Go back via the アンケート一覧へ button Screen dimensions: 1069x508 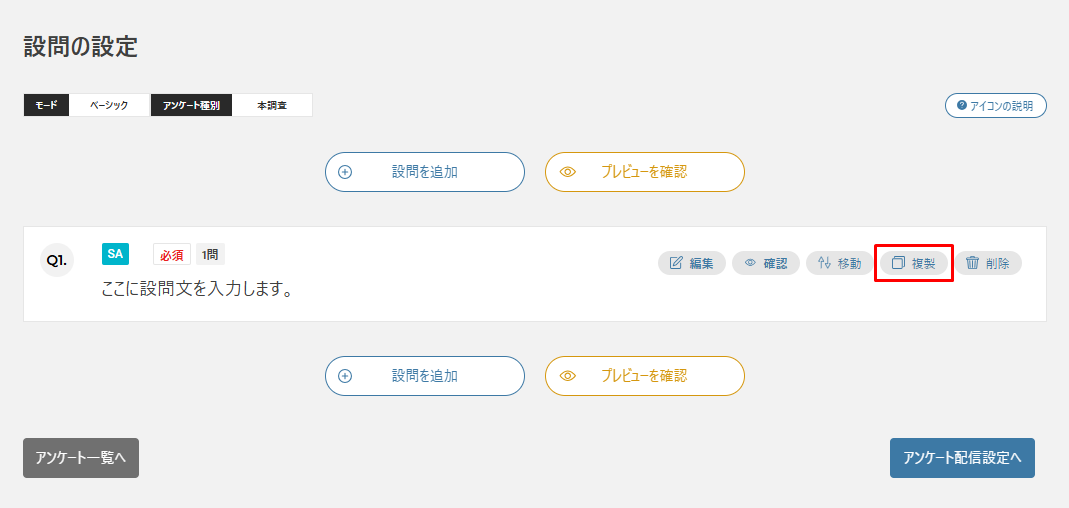(81, 458)
